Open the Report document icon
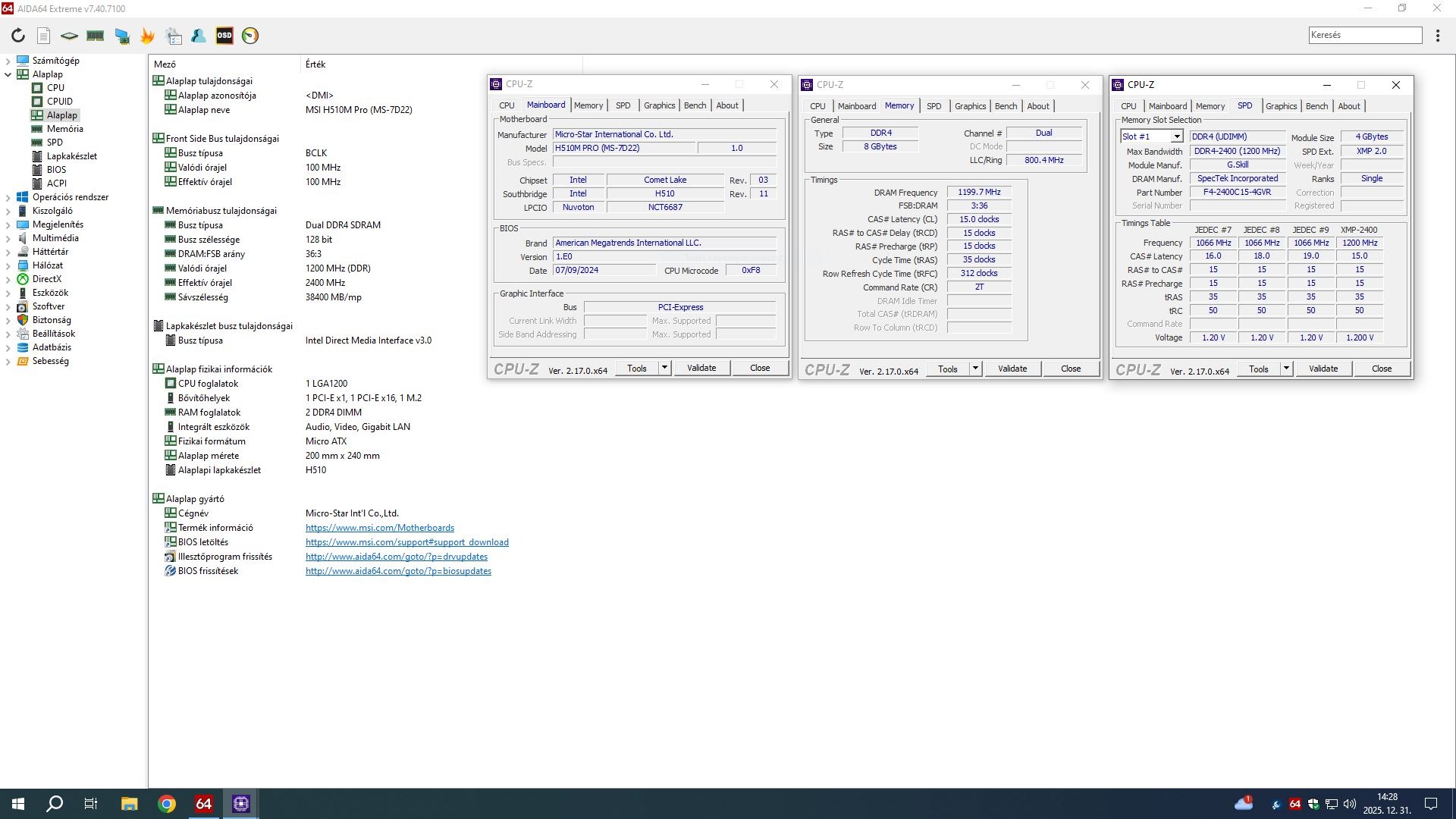This screenshot has width=1456, height=819. pos(44,36)
